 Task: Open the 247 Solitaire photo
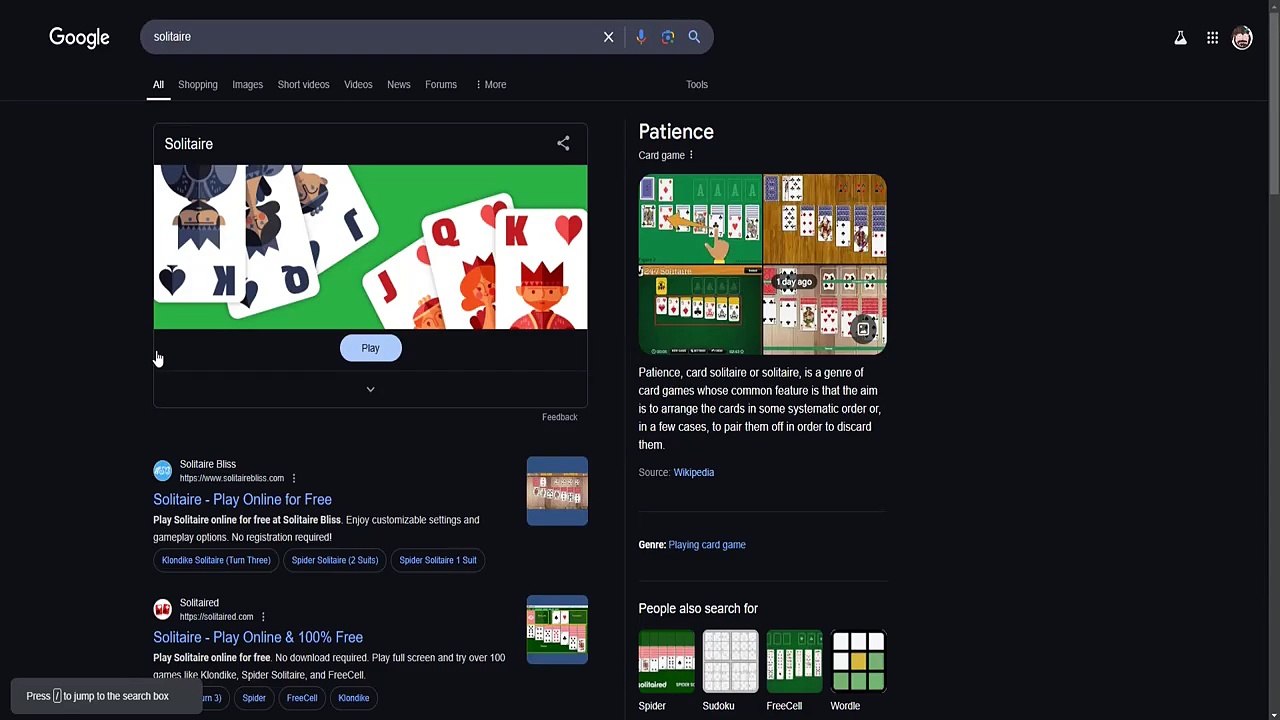[700, 310]
